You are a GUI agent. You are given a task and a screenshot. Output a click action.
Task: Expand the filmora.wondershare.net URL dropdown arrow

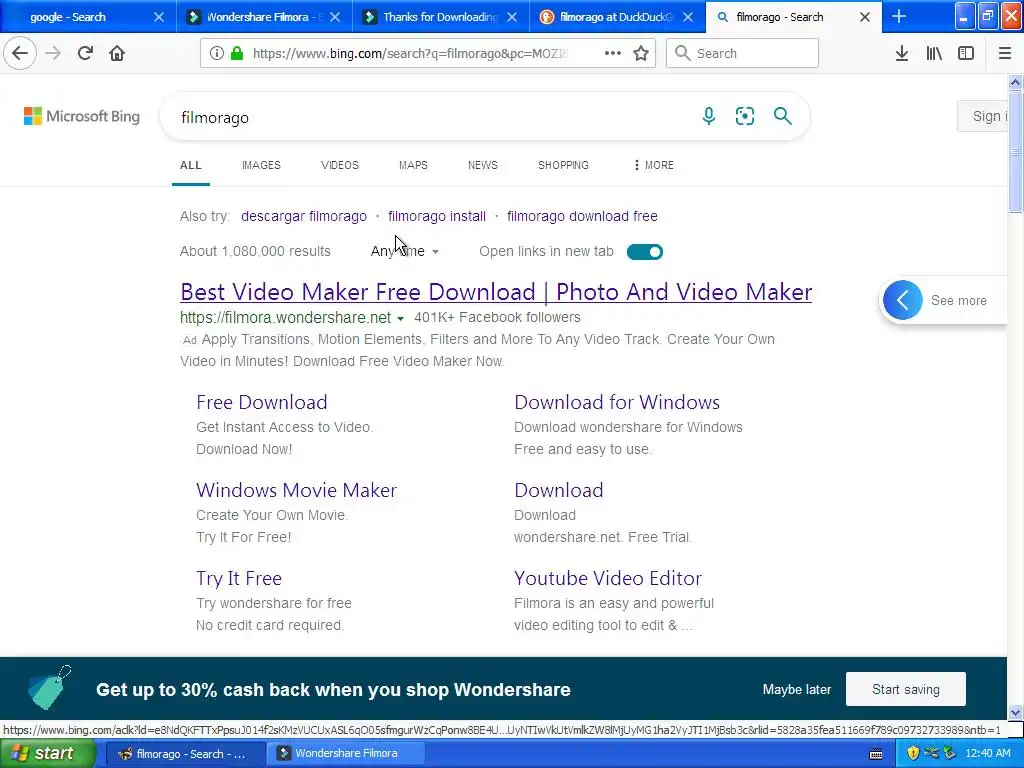pyautogui.click(x=400, y=319)
